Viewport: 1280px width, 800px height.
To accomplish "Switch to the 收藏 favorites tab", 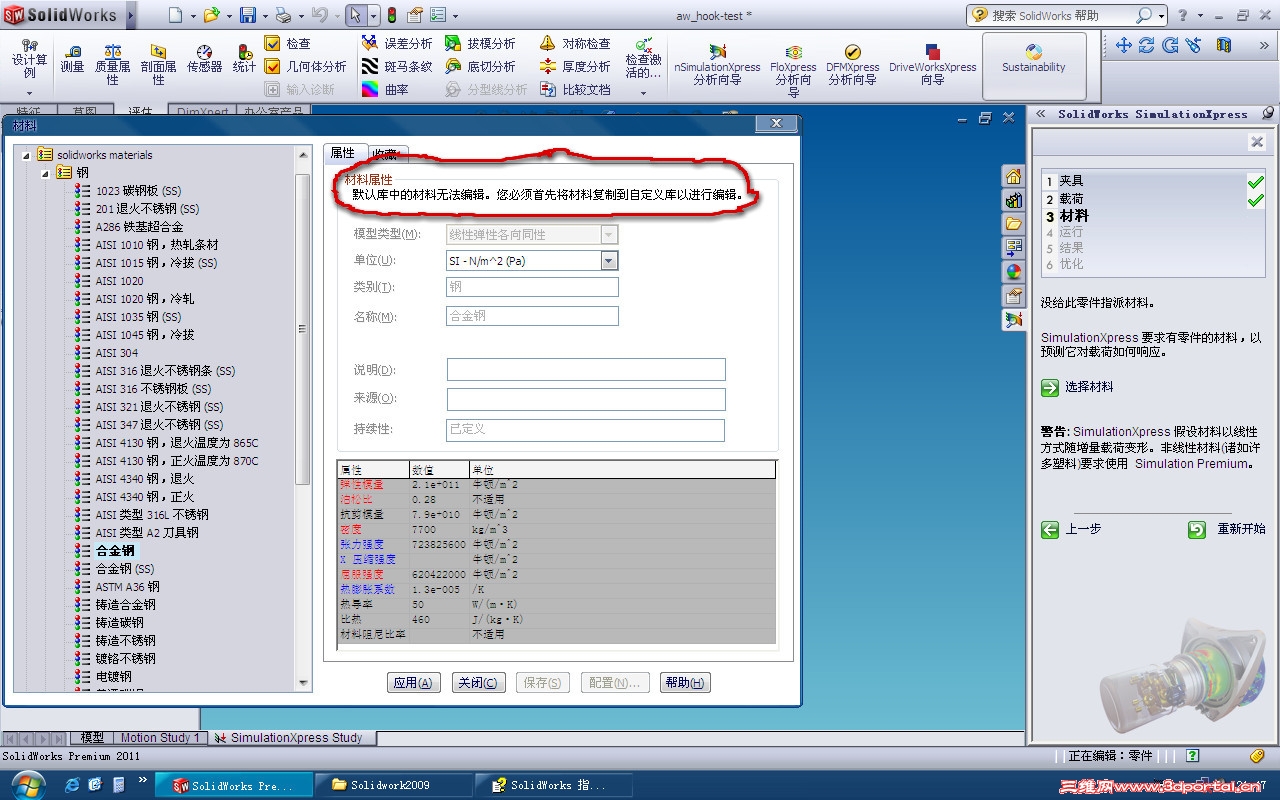I will 385,154.
